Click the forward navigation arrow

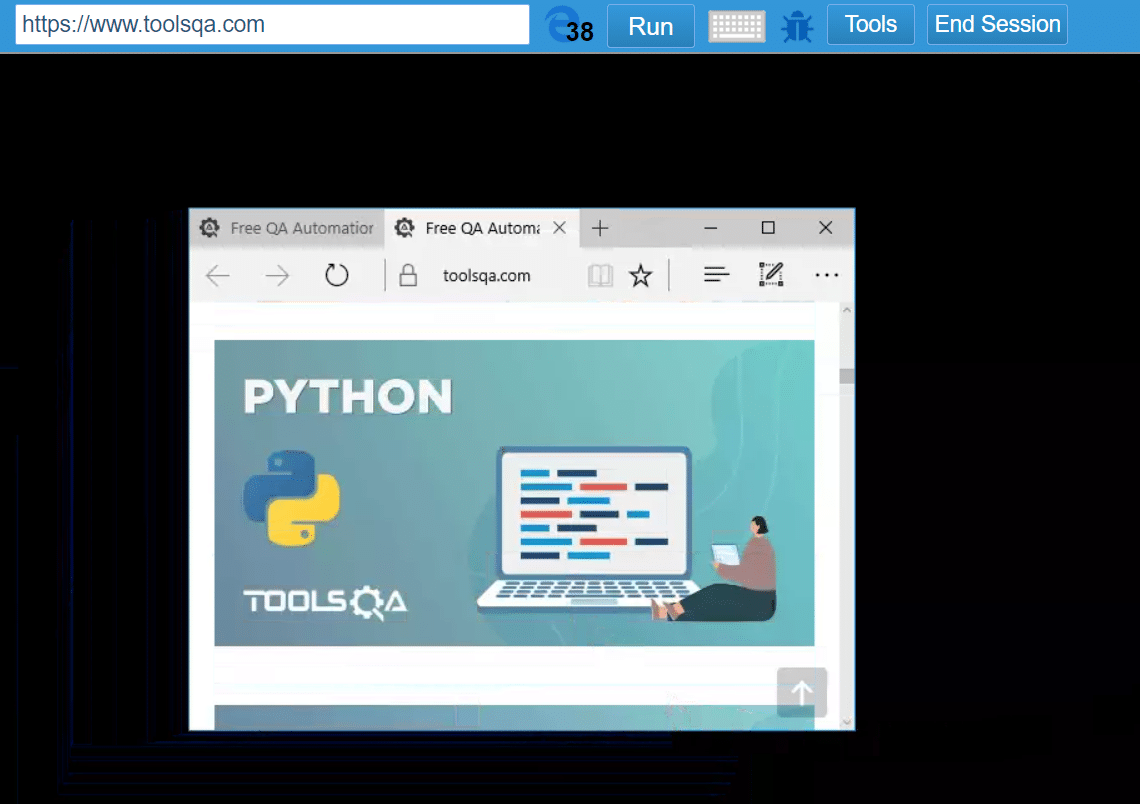click(x=277, y=275)
